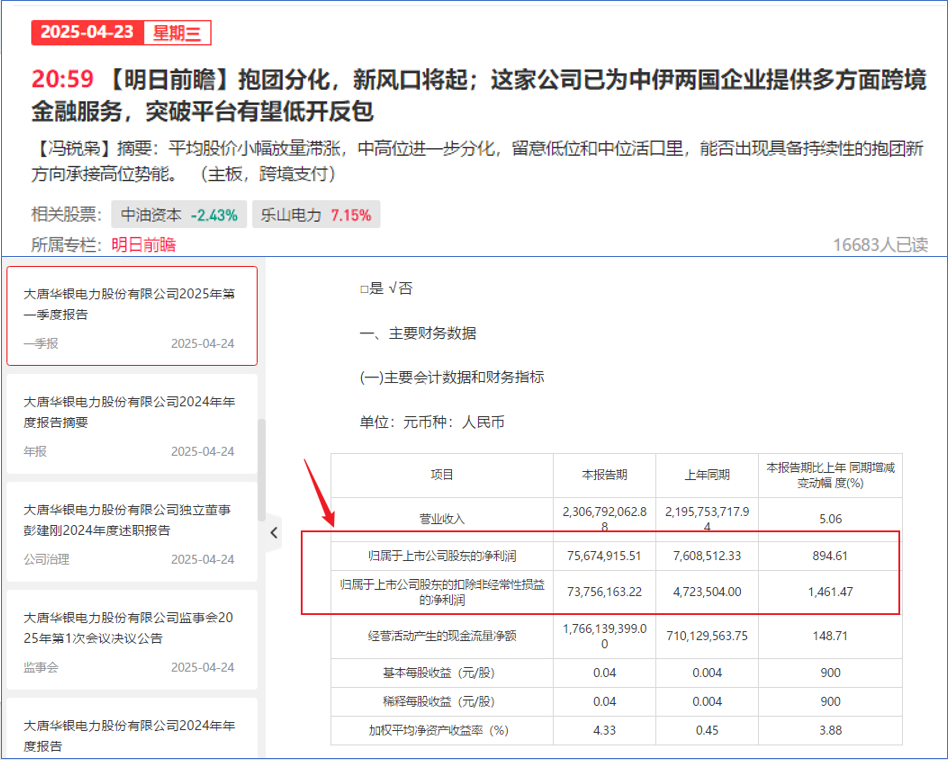The height and width of the screenshot is (760, 948).
Task: Click the red 2025-04-23 date badge
Action: [x=88, y=32]
